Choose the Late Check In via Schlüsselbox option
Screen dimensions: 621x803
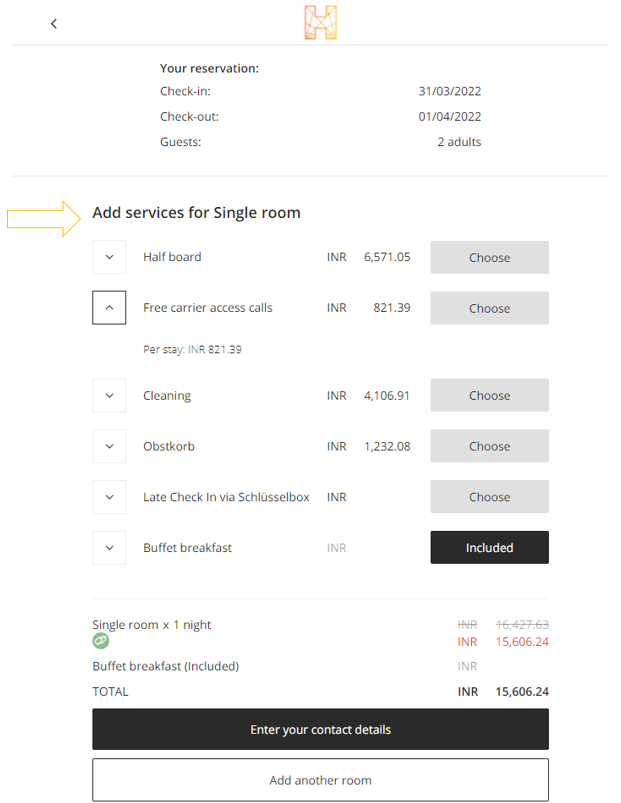coord(489,496)
